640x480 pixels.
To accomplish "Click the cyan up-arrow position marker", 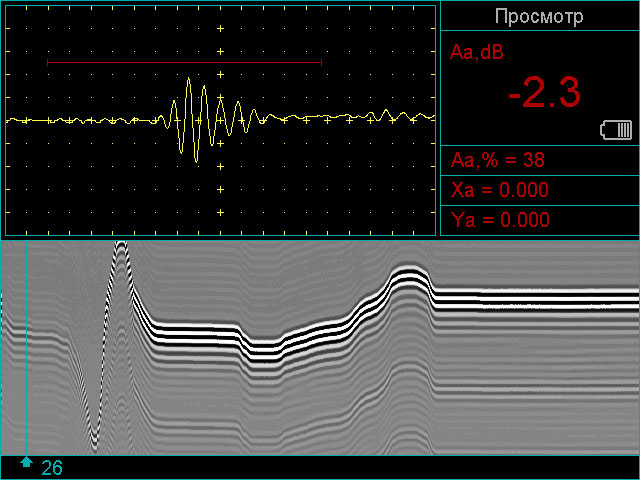I will (x=26, y=463).
